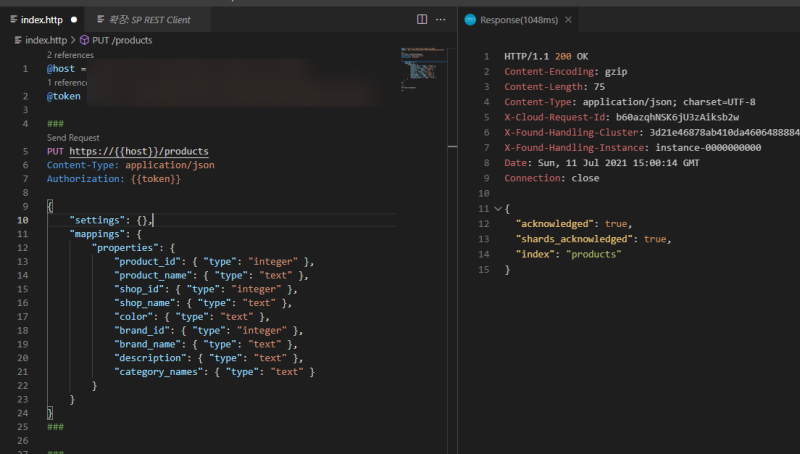Image resolution: width=800 pixels, height=454 pixels.
Task: Switch to the SP REST Client tab
Action: (150, 19)
